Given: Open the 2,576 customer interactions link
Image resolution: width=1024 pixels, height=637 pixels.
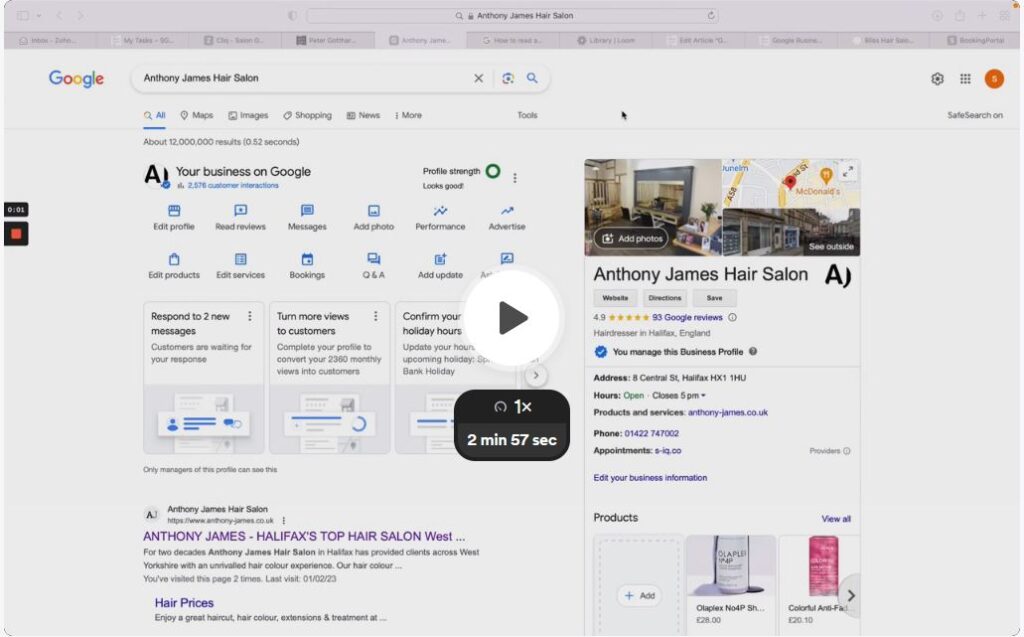Looking at the screenshot, I should tap(232, 186).
